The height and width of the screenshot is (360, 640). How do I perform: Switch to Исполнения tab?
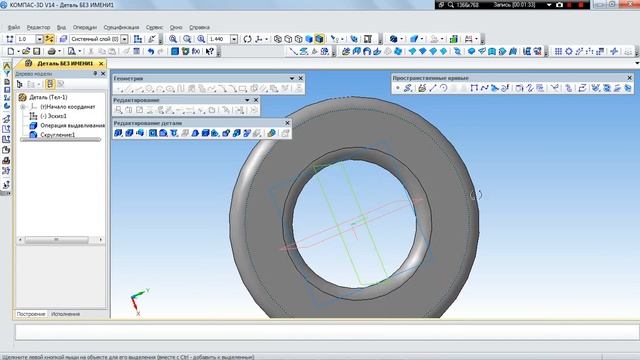[x=65, y=314]
